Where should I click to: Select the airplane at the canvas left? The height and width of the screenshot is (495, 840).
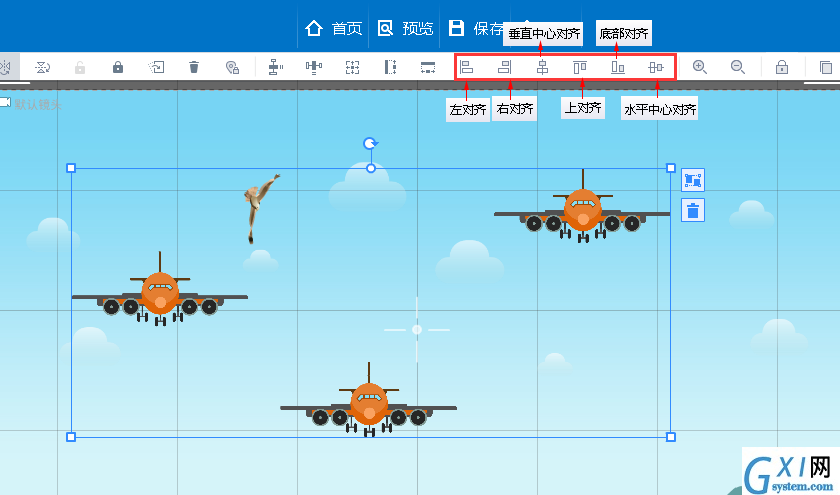point(160,289)
